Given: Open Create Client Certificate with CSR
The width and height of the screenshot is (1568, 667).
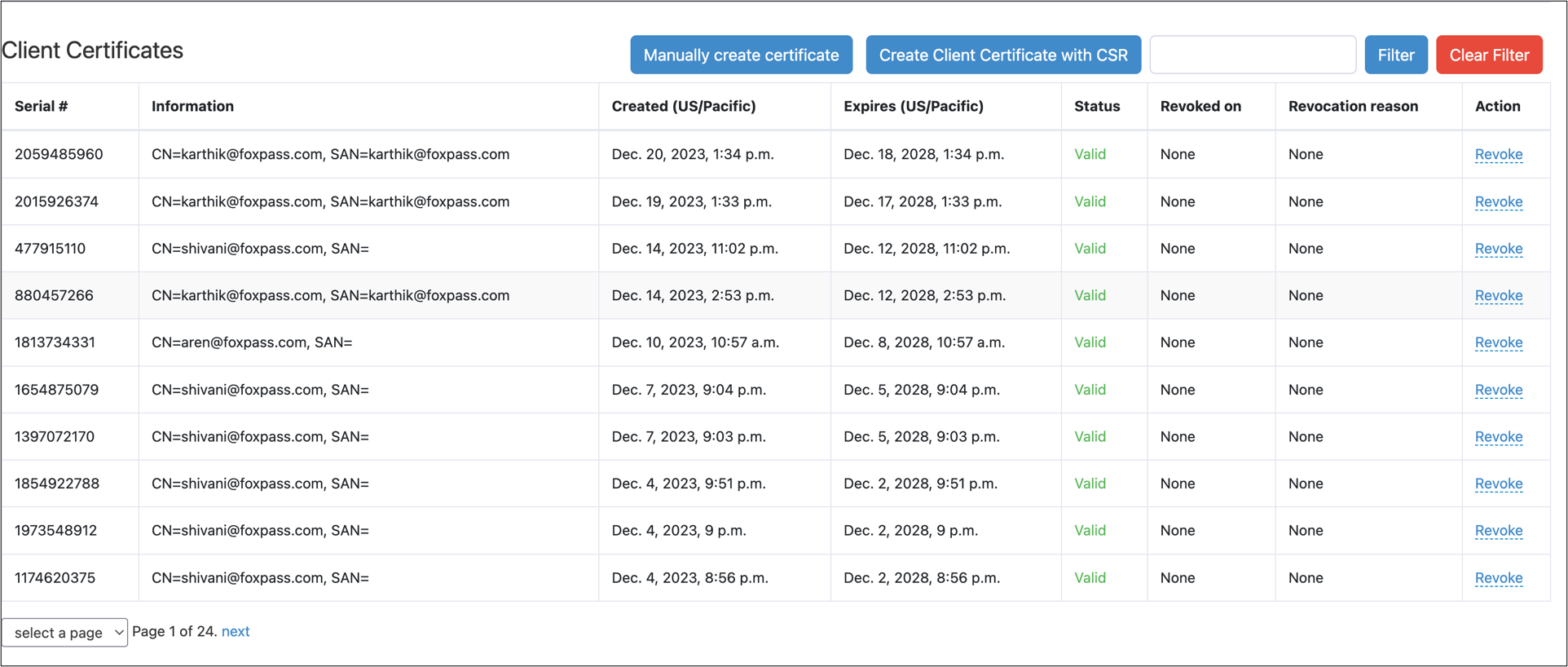Looking at the screenshot, I should [1002, 55].
